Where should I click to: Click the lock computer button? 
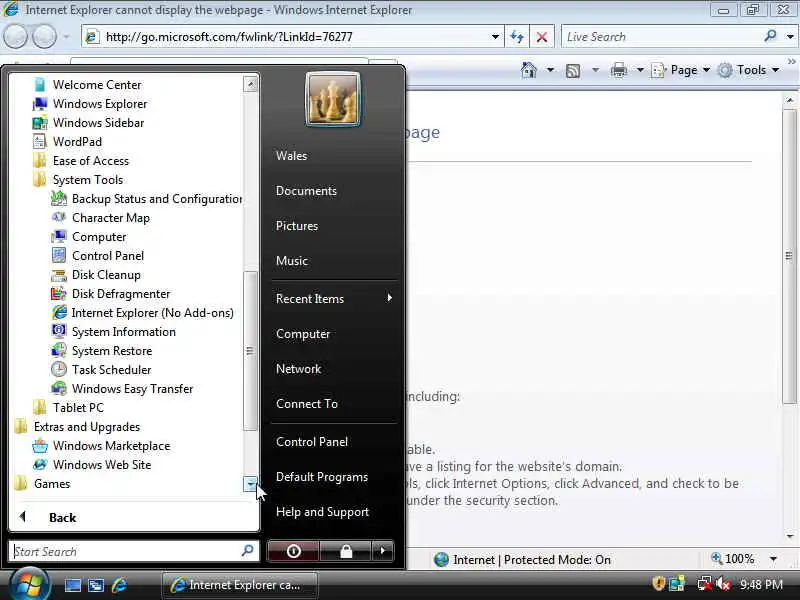point(346,551)
